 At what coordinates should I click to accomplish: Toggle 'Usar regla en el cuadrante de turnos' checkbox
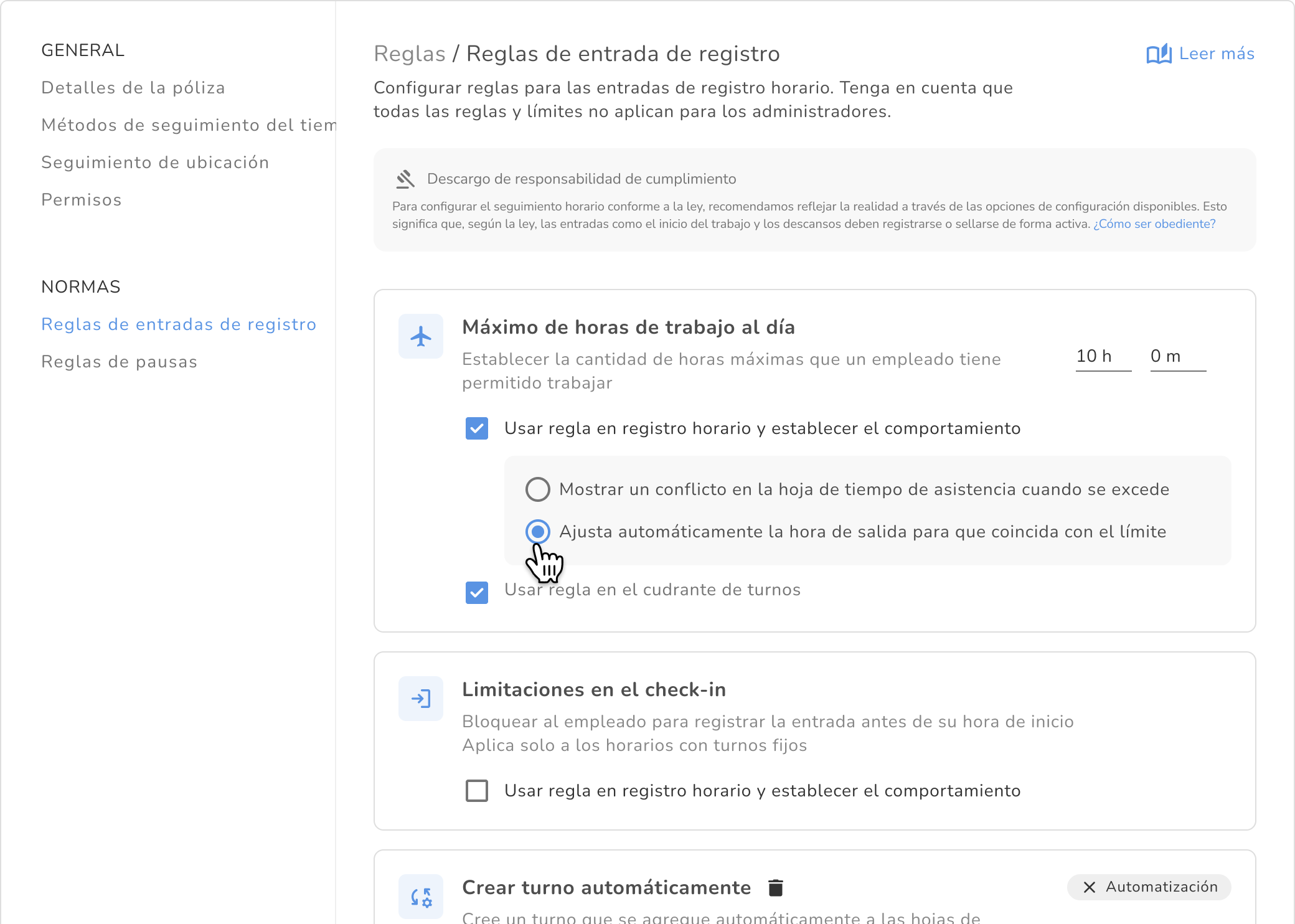pos(477,592)
